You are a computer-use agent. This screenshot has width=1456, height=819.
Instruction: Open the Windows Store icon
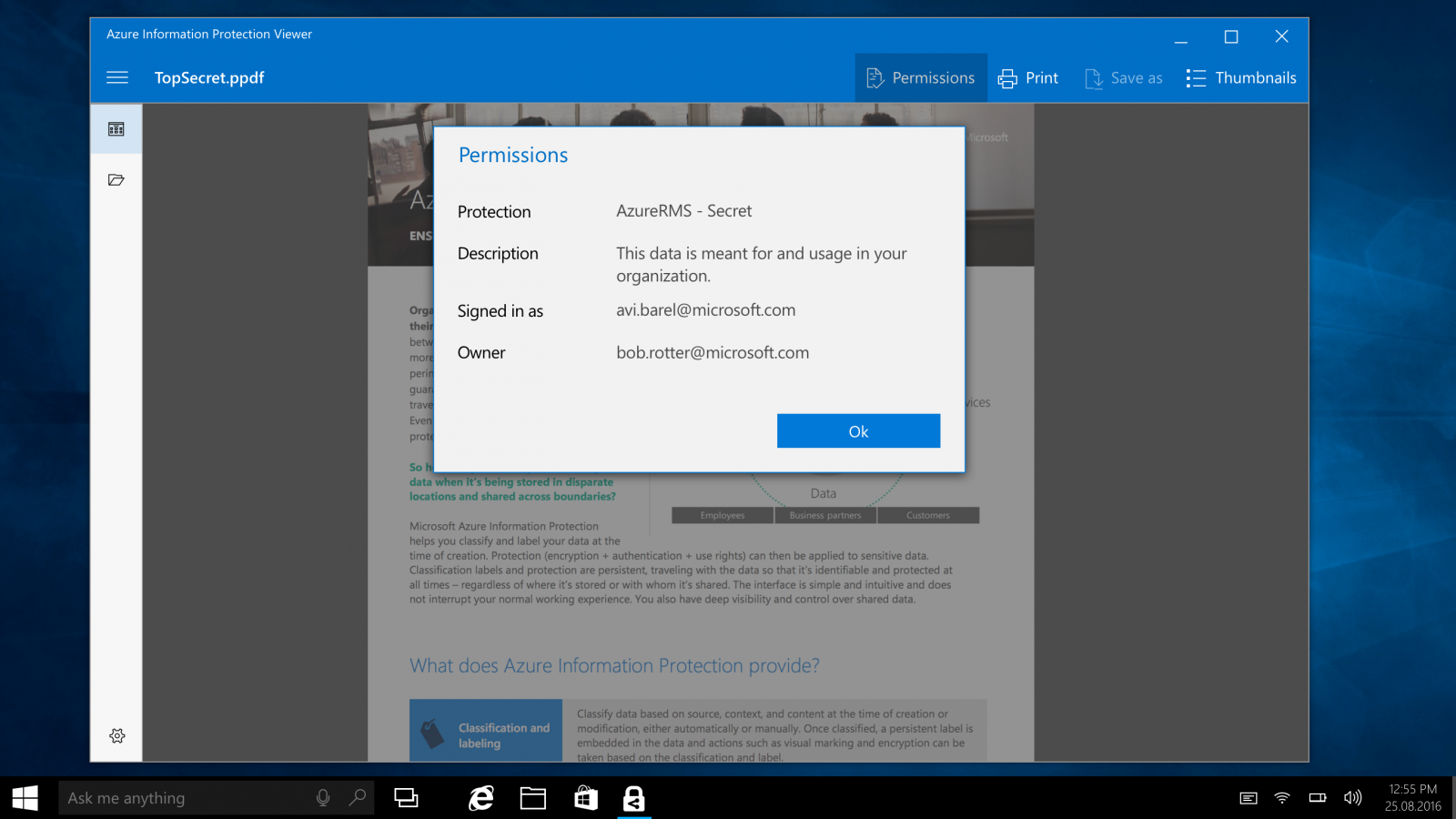tap(586, 797)
